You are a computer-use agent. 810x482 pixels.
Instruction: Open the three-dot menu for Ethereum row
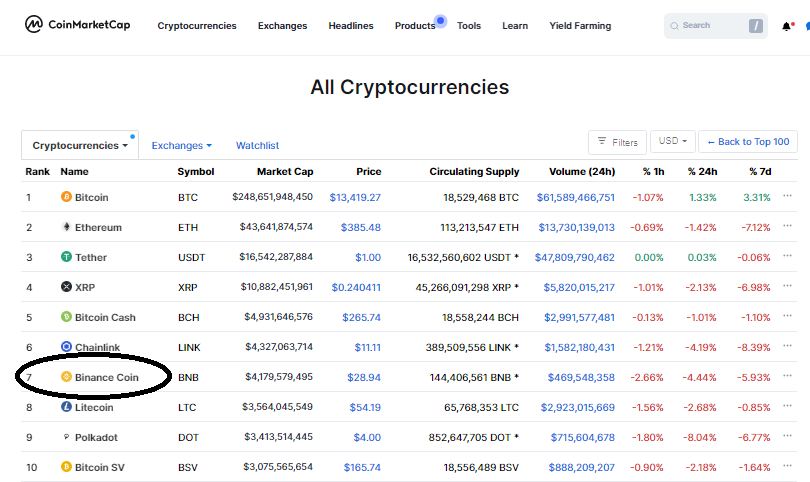coord(787,226)
